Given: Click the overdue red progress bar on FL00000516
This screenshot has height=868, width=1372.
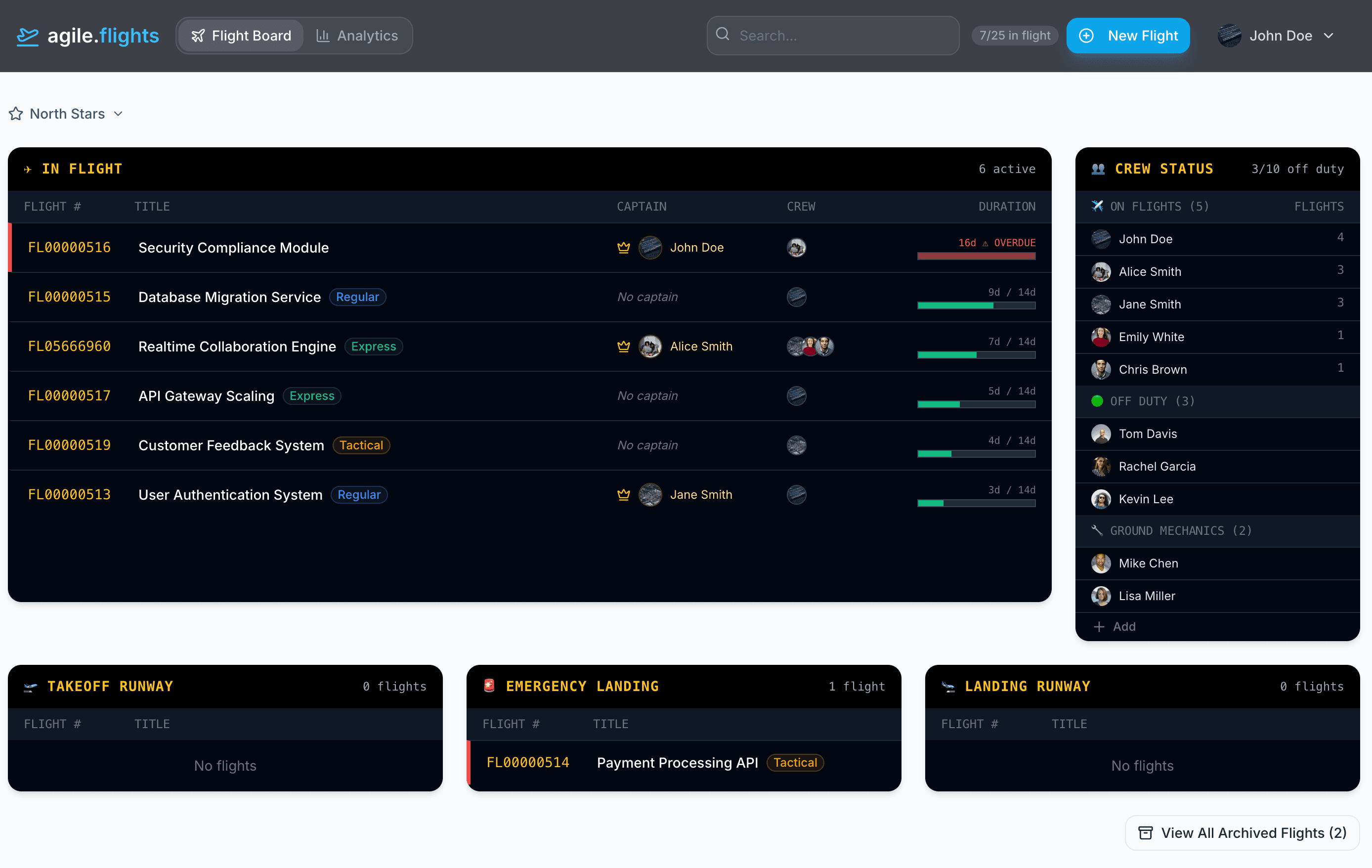Looking at the screenshot, I should (x=976, y=257).
